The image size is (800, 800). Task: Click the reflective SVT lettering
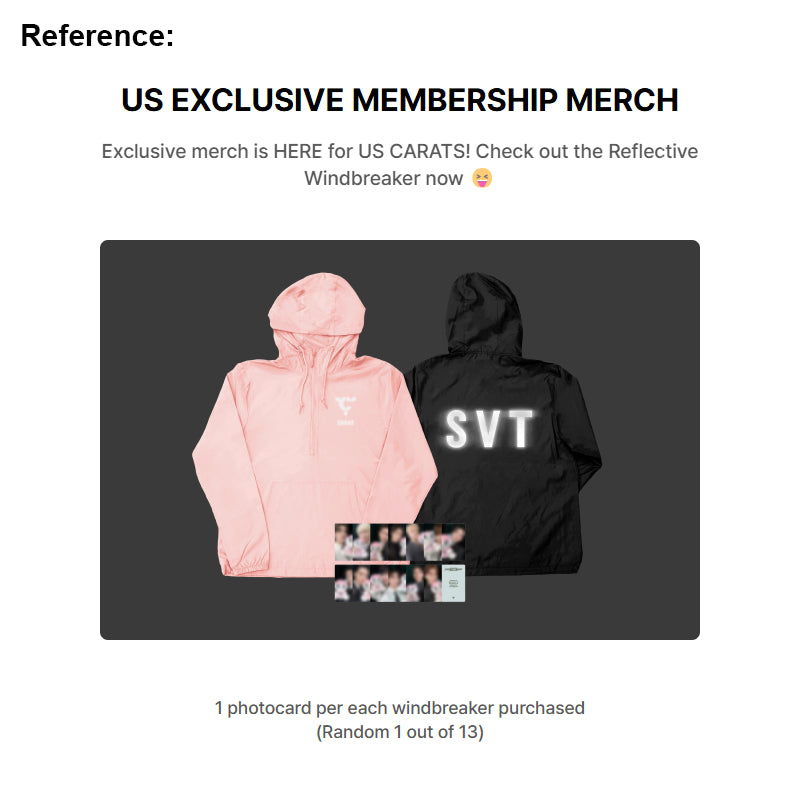point(489,430)
